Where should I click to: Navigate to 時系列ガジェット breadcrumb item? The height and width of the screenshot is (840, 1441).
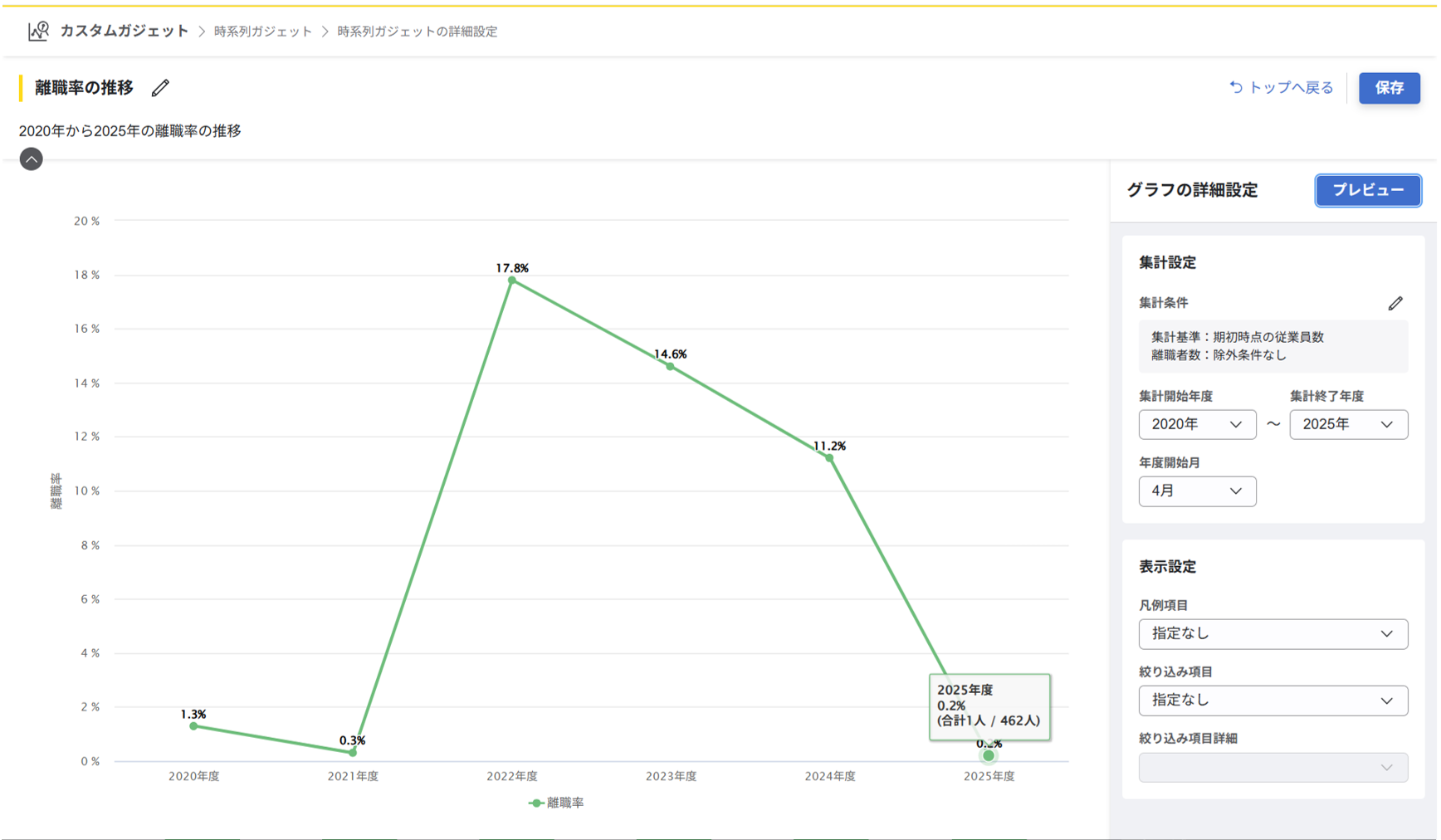click(x=263, y=32)
